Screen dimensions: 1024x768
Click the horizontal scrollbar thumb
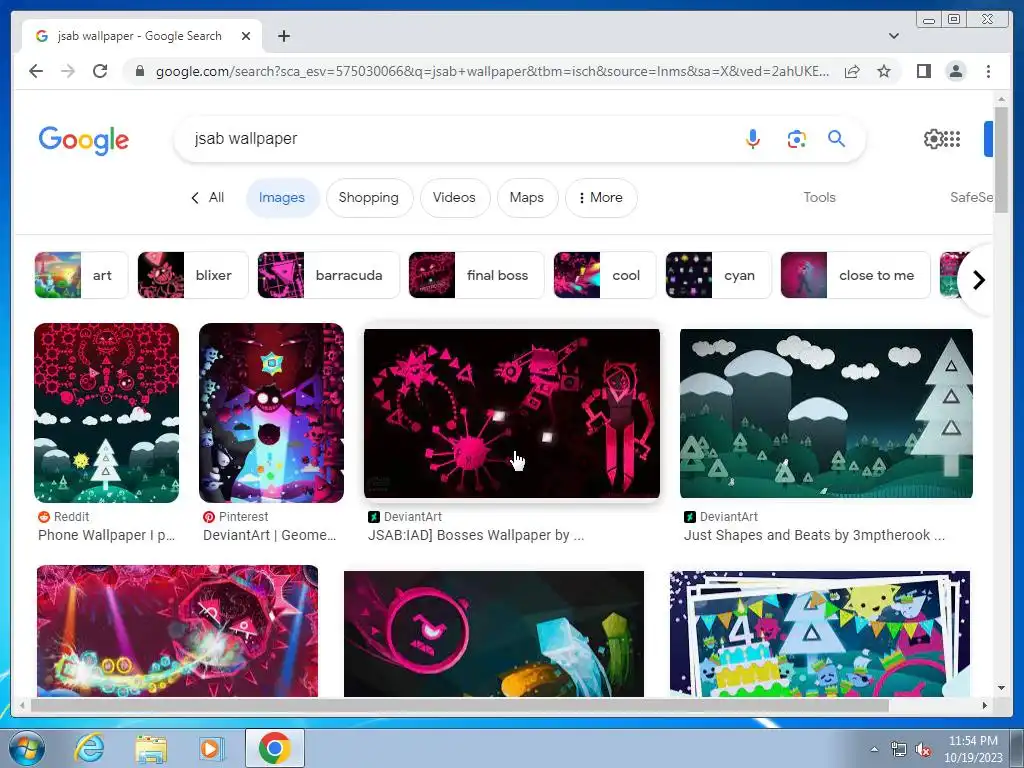(459, 705)
